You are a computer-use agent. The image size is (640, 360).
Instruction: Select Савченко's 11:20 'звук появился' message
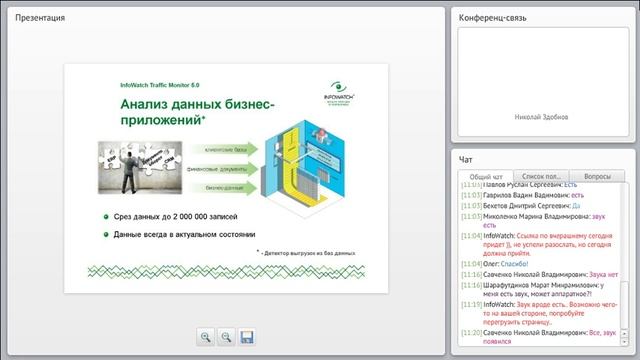pyautogui.click(x=539, y=337)
